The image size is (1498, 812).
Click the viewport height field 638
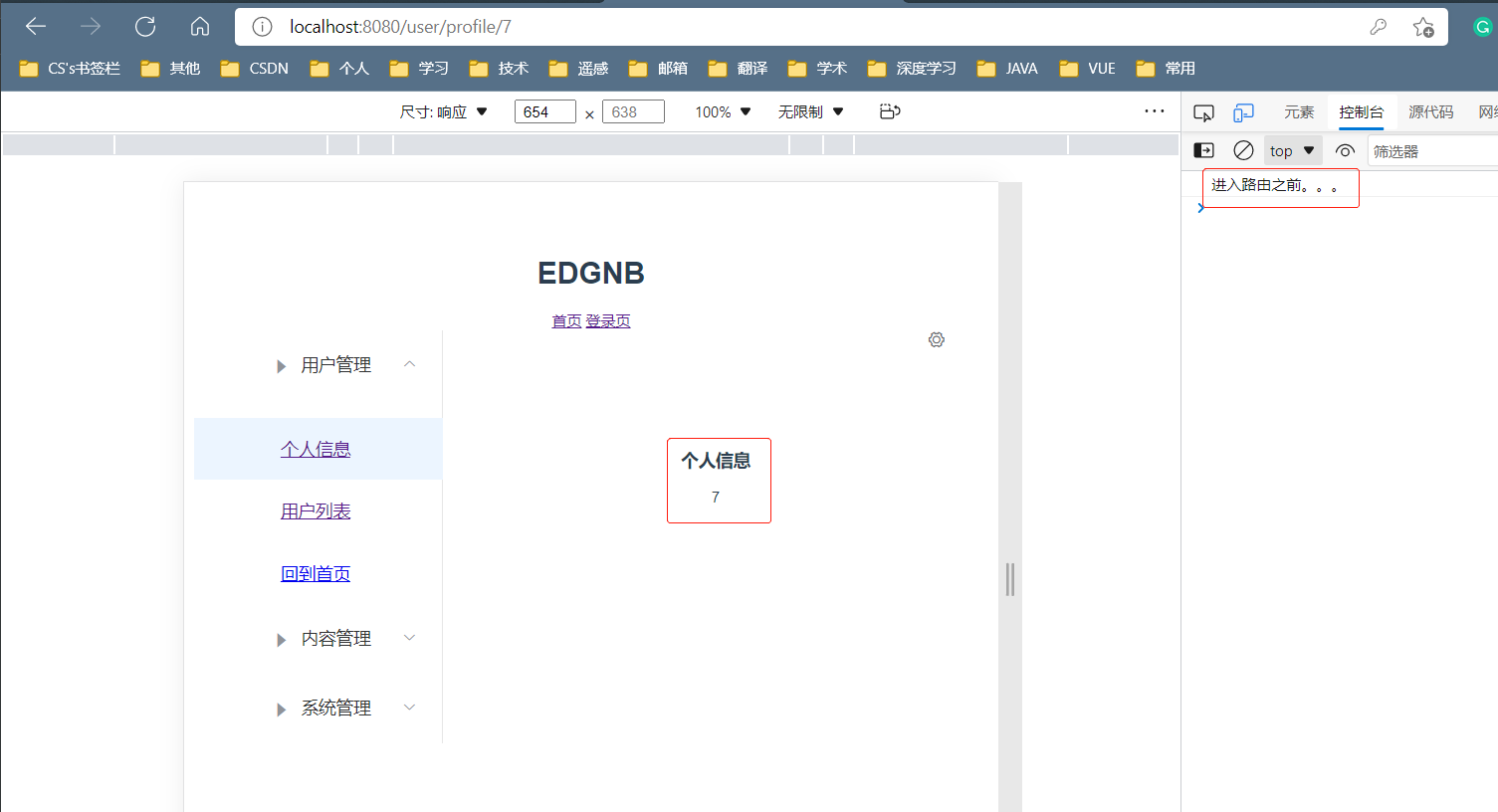tap(633, 111)
